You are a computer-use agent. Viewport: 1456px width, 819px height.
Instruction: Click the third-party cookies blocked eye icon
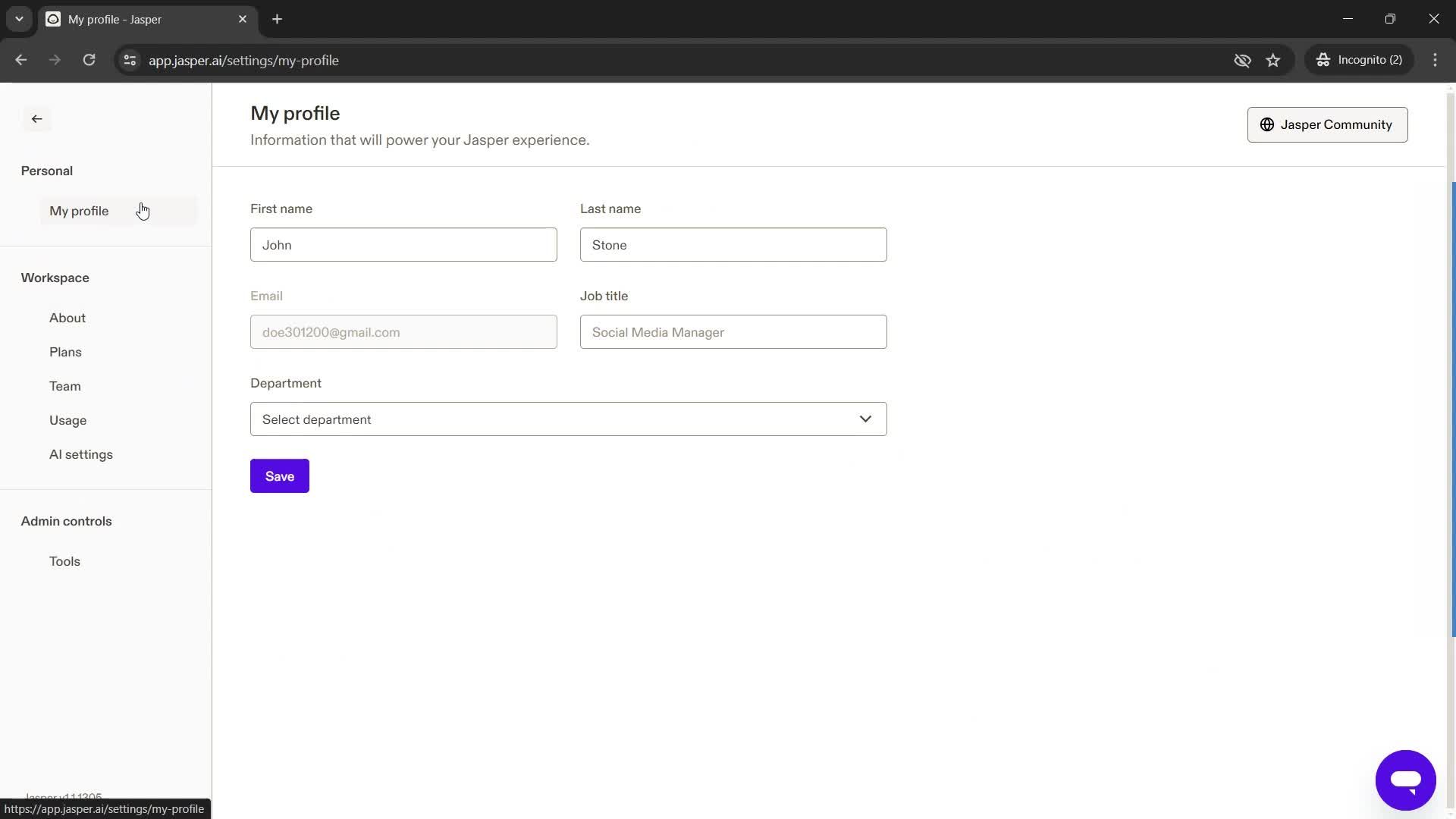[x=1242, y=60]
